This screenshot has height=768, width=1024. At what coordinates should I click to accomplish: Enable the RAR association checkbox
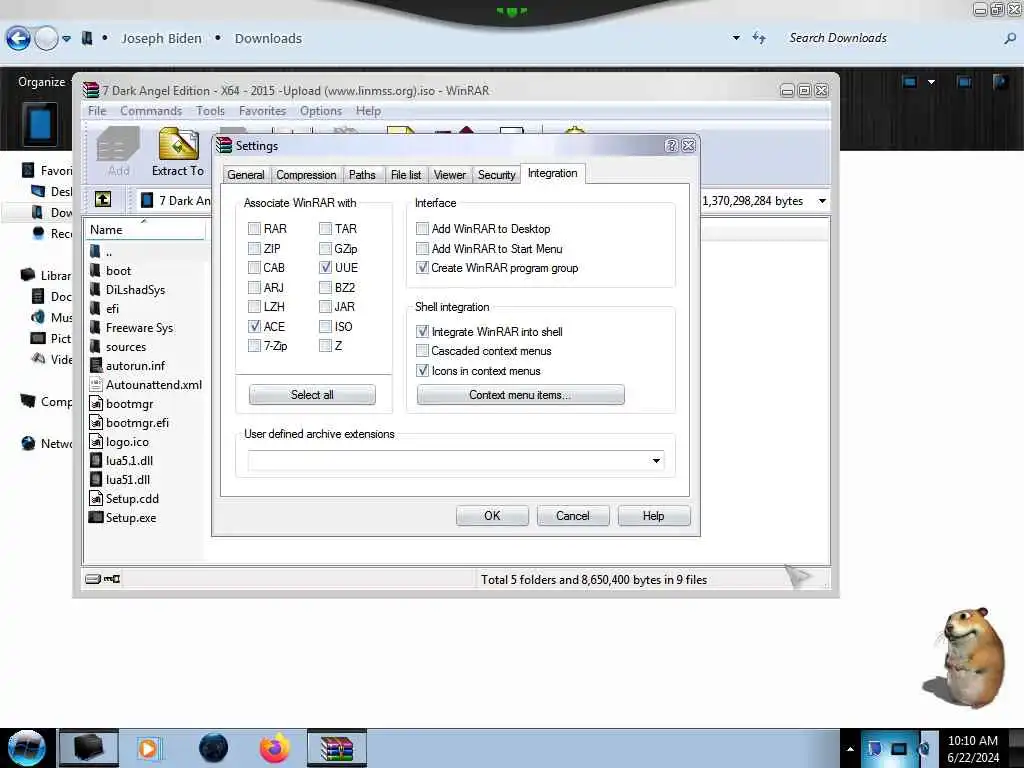click(254, 229)
